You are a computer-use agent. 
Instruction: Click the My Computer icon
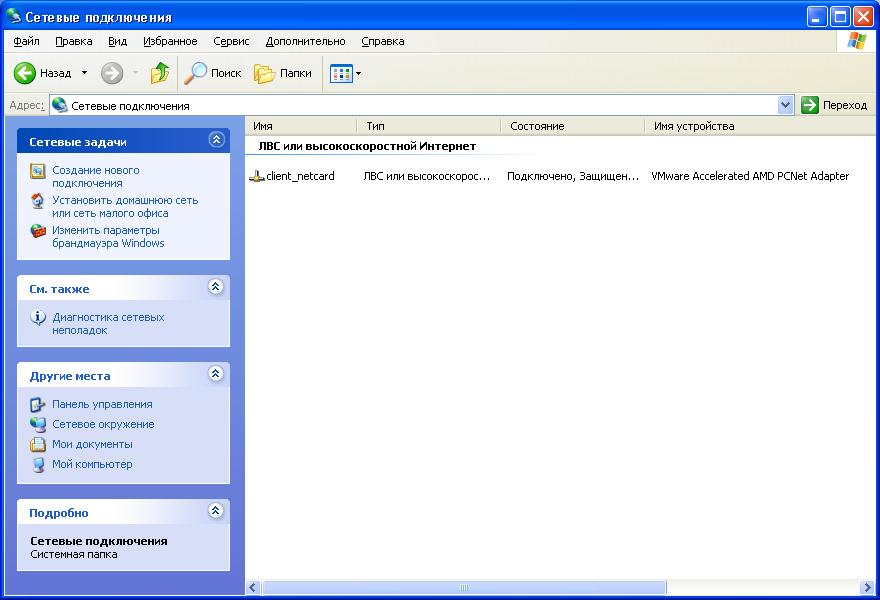tap(38, 465)
